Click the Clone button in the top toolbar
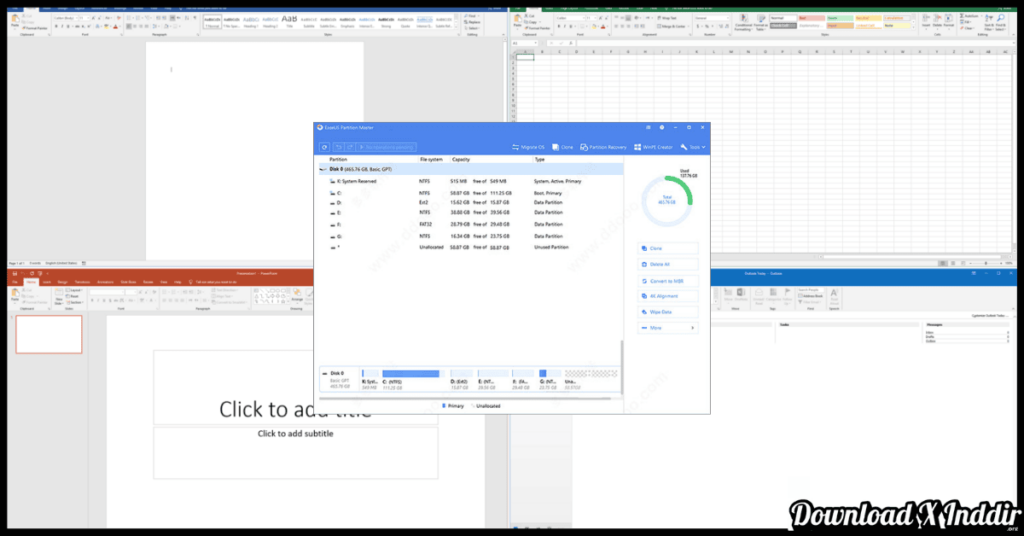The image size is (1024, 536). point(562,147)
